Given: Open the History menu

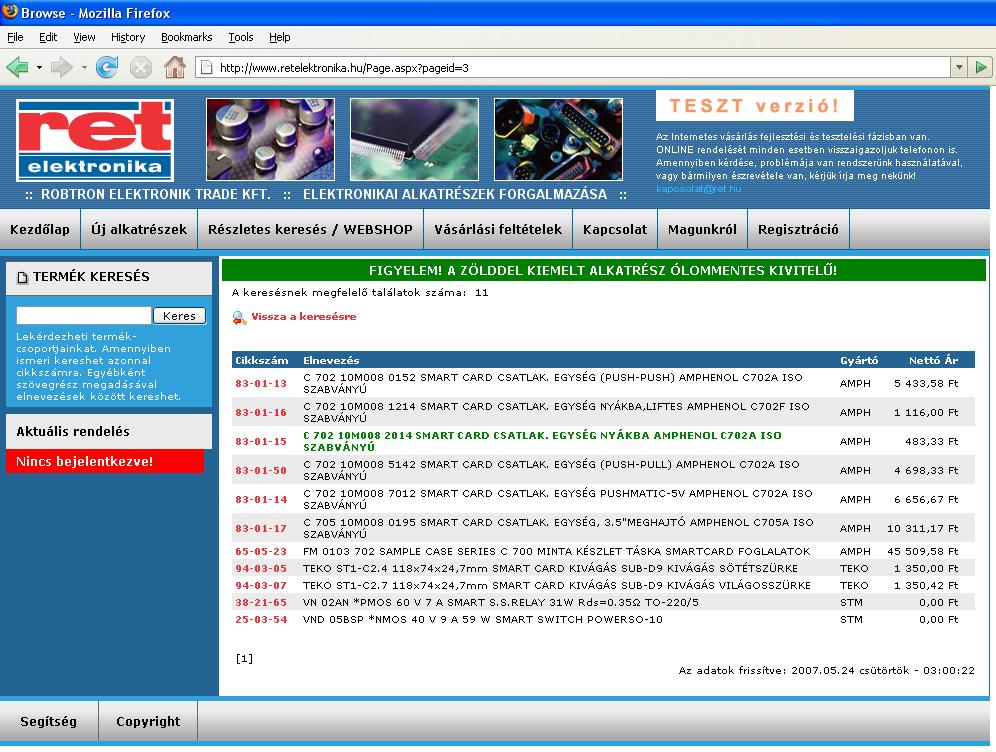Looking at the screenshot, I should tap(128, 37).
